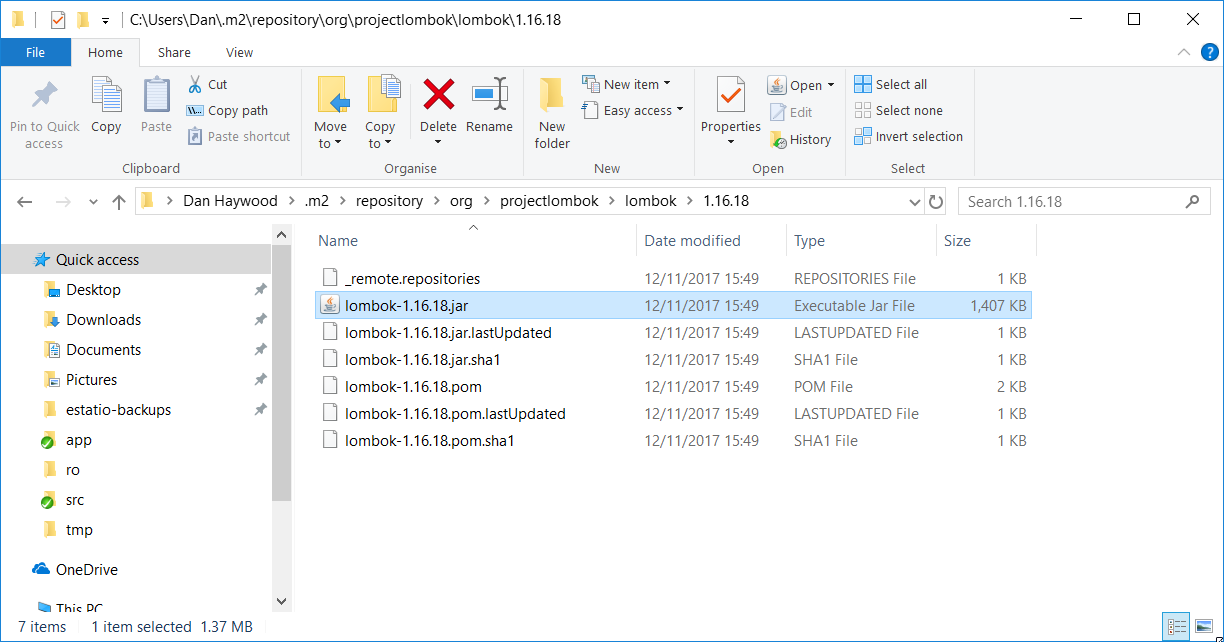Screen dimensions: 1224x642
Task: Switch to the View ribbon tab
Action: tap(239, 53)
